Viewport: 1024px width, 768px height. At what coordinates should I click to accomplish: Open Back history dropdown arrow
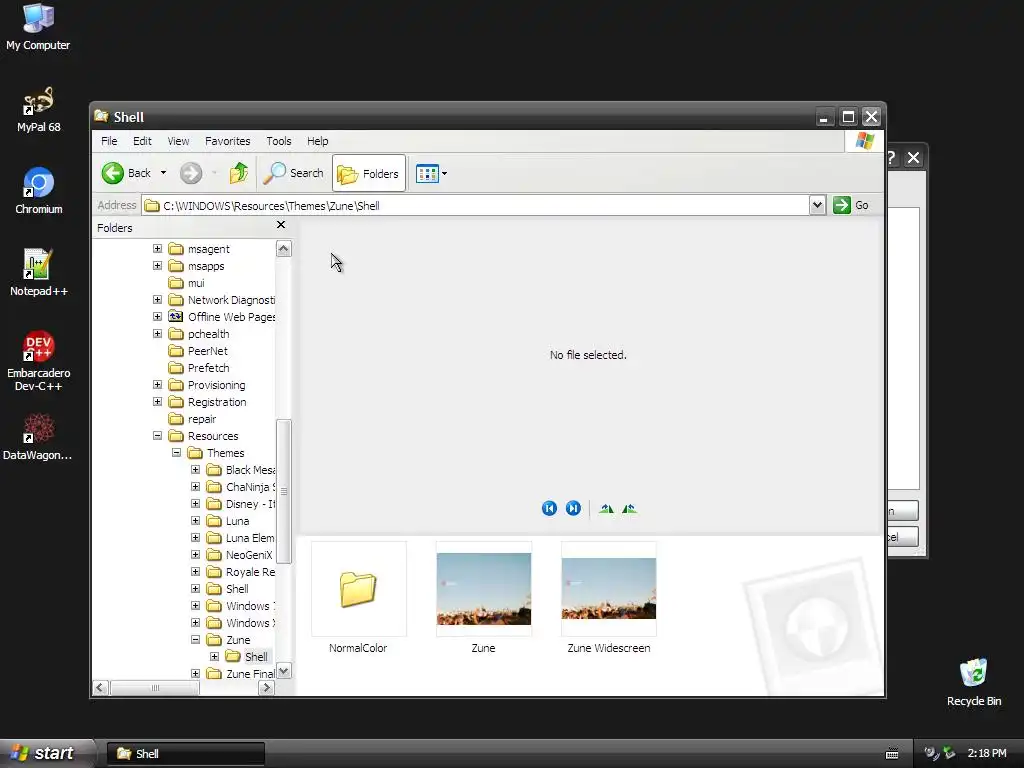coord(163,173)
